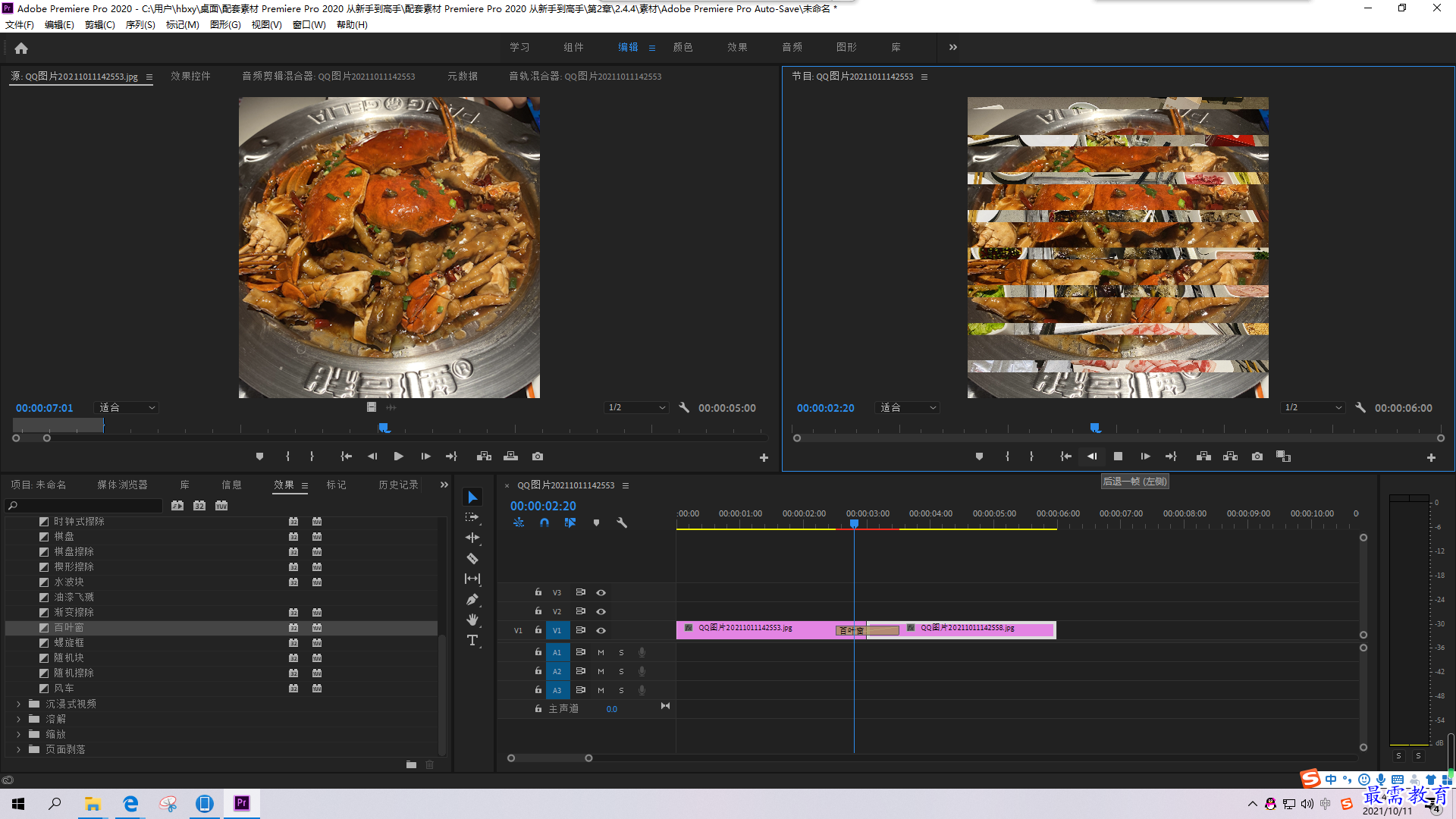Viewport: 1456px width, 819px height.
Task: Toggle sync lock on track A3
Action: point(581,690)
